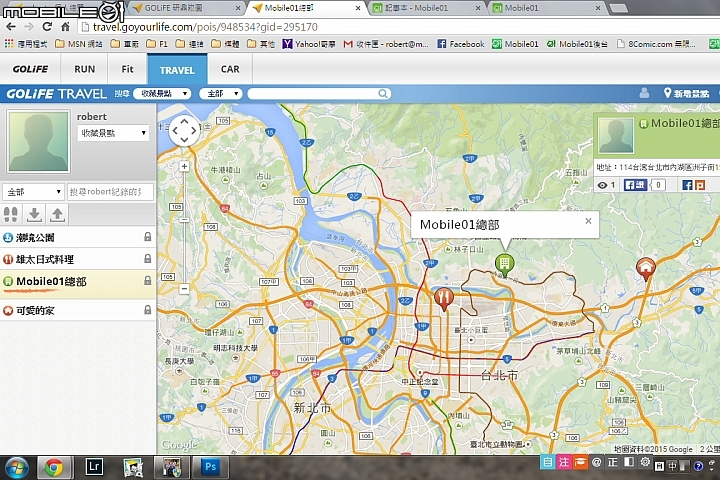Switch to the 記事本 - Mobile01 browser tab
Screen dimensions: 720x480
(426, 8)
